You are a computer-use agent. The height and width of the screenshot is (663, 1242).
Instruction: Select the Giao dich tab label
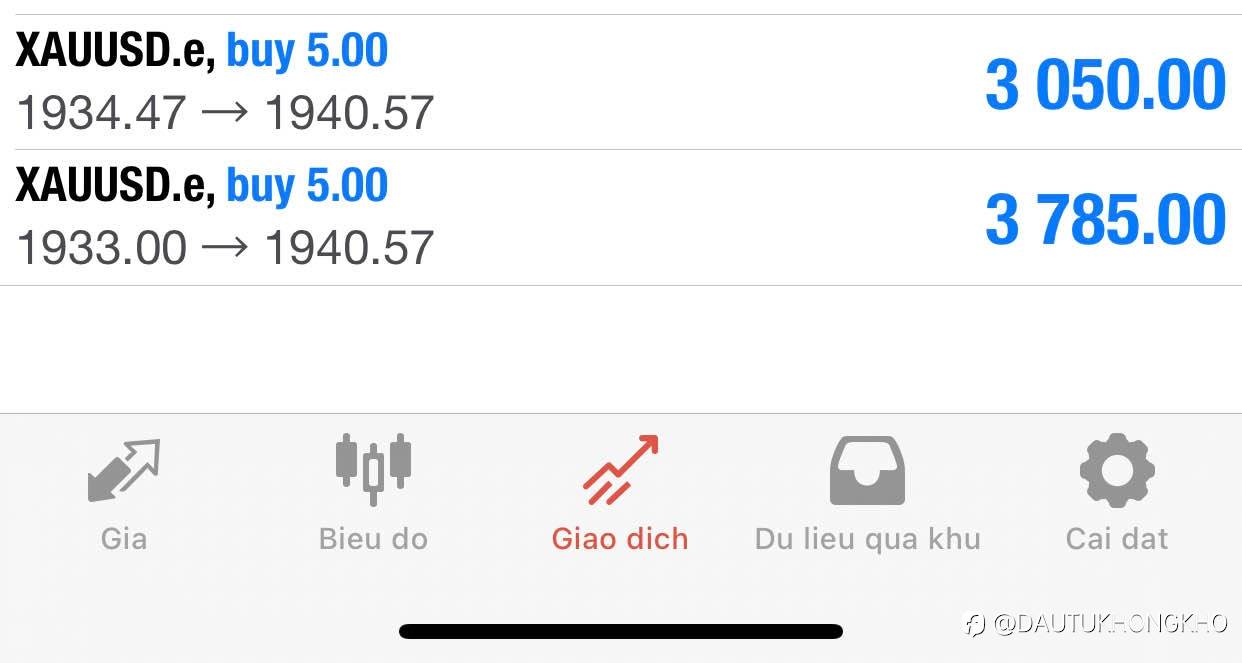pos(620,539)
